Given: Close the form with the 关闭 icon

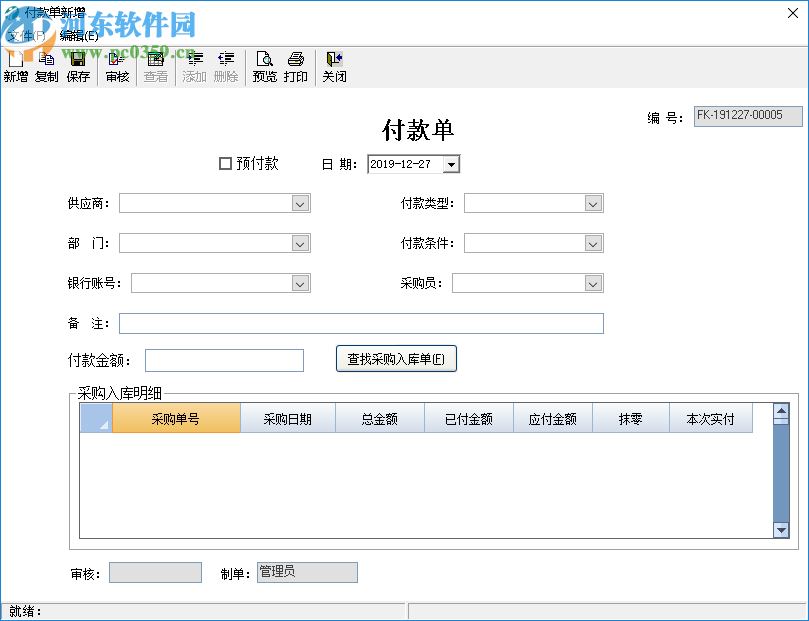Looking at the screenshot, I should 334,65.
